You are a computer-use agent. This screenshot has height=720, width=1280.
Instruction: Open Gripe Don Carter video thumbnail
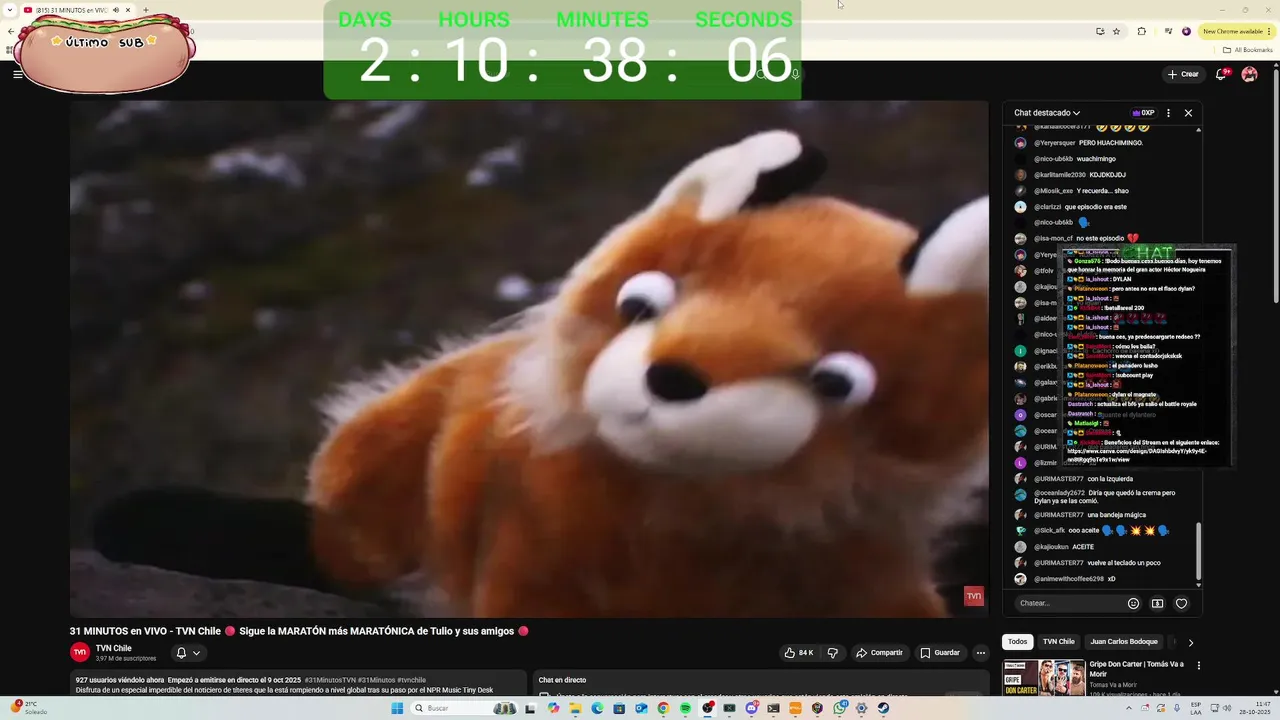pyautogui.click(x=1044, y=677)
